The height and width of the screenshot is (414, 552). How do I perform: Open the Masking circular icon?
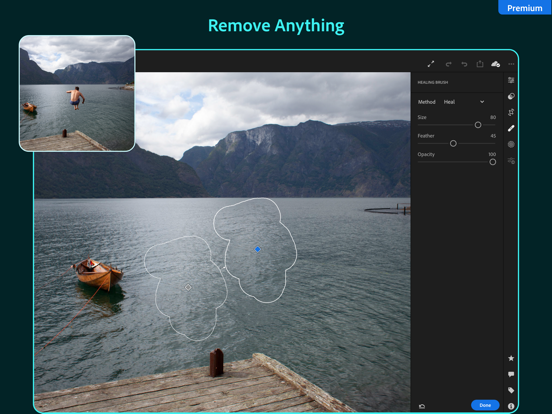[511, 144]
